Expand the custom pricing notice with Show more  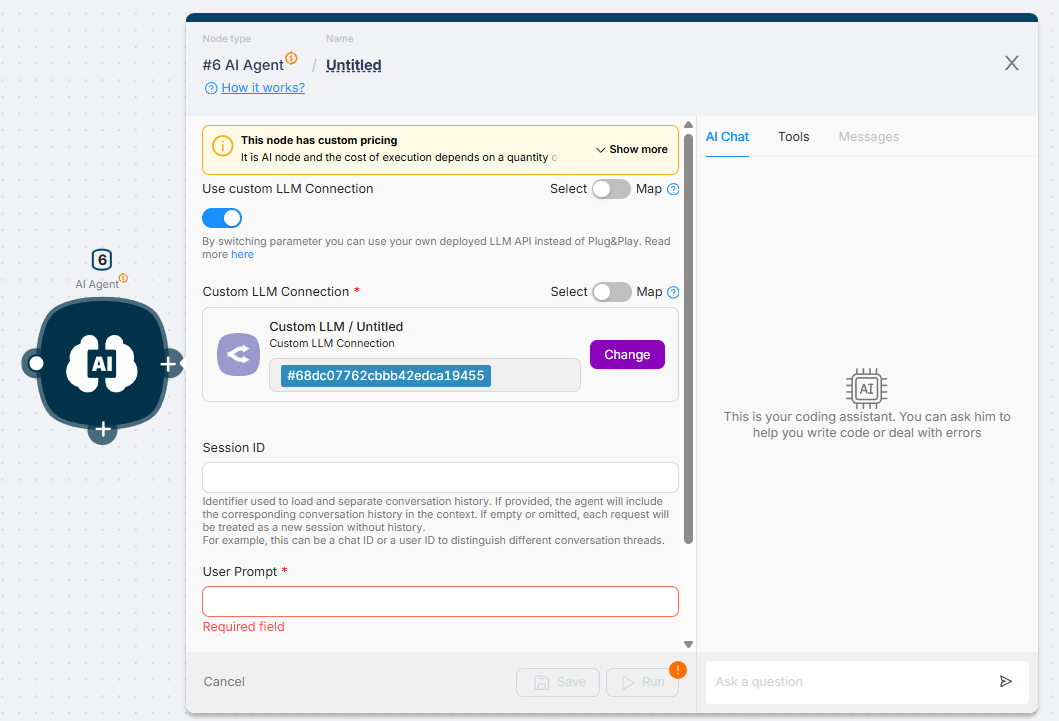pyautogui.click(x=631, y=150)
